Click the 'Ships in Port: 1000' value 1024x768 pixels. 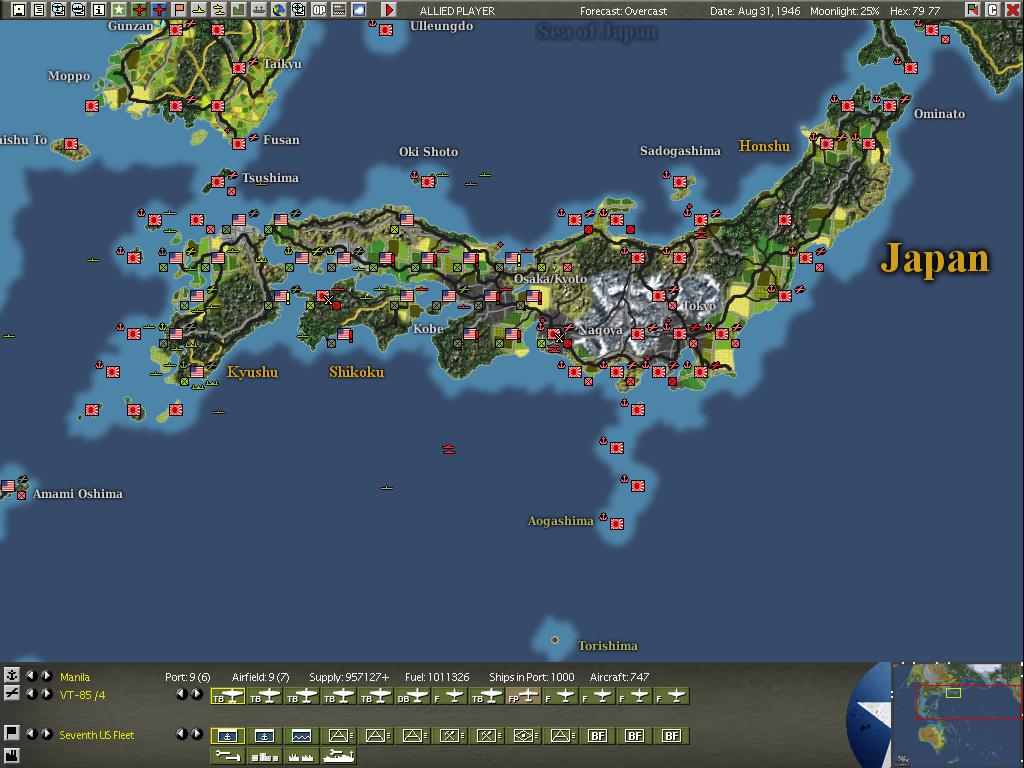pos(532,677)
